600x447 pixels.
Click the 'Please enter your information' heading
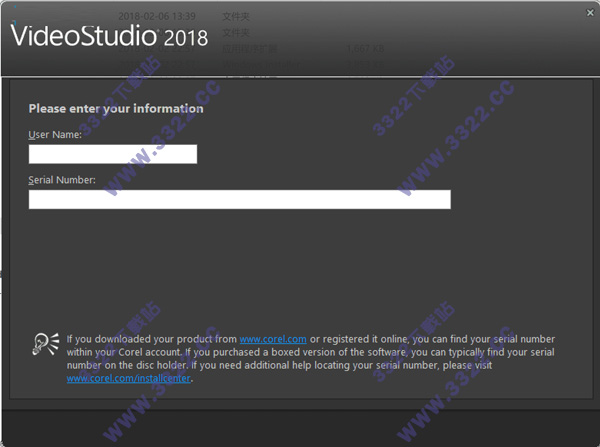tap(115, 108)
